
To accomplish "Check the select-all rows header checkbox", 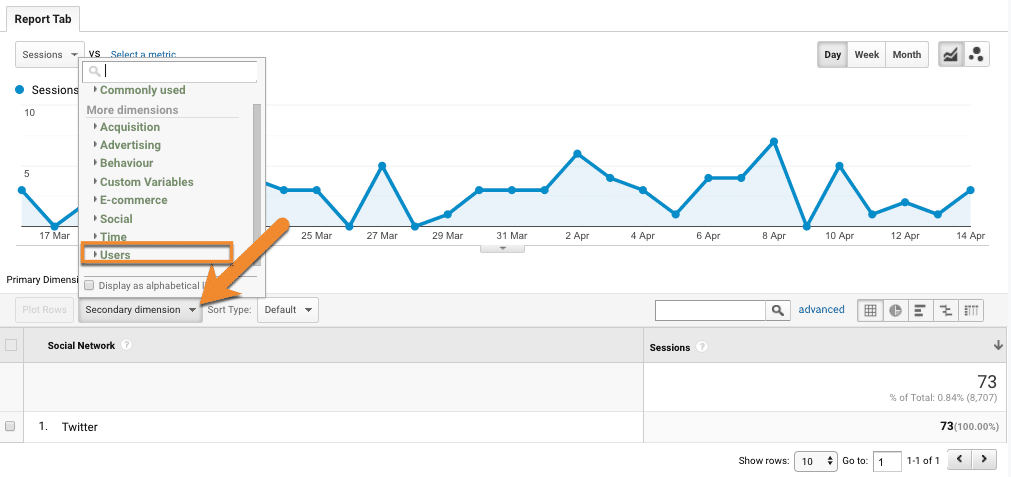I will click(x=11, y=346).
